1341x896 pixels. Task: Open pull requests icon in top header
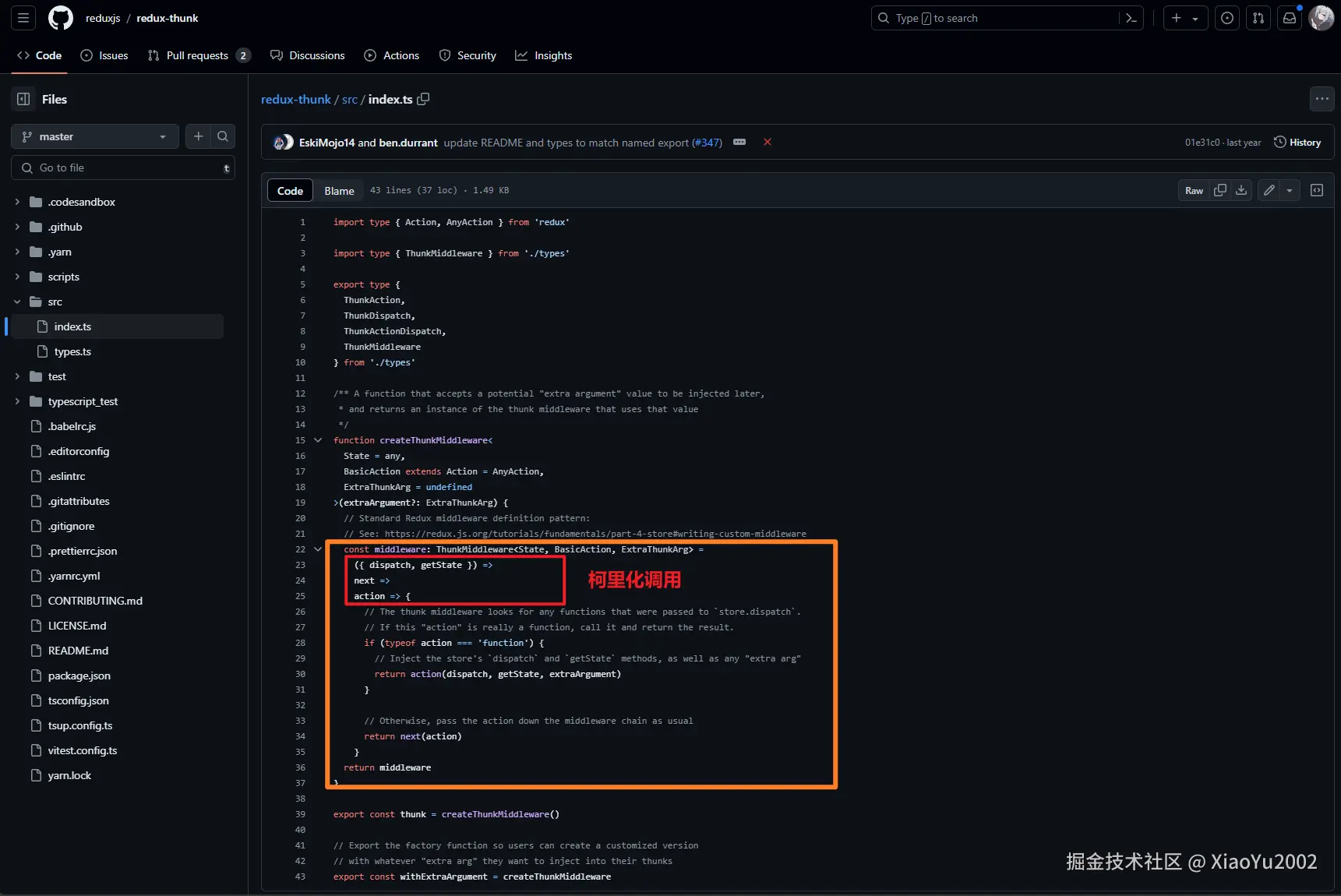click(1258, 18)
